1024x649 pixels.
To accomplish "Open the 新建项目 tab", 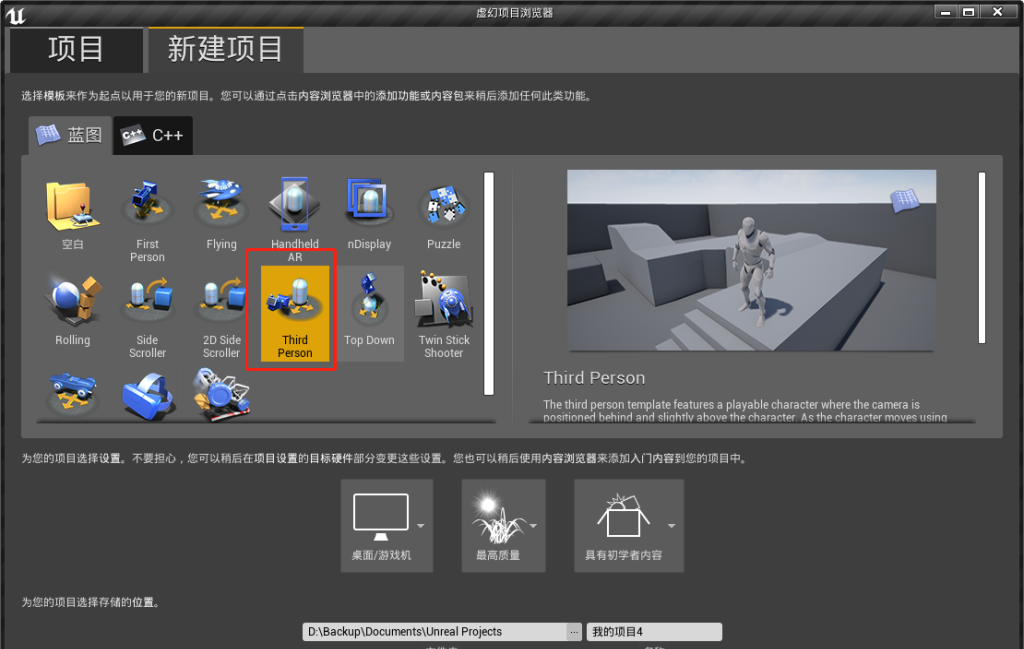I will [225, 50].
